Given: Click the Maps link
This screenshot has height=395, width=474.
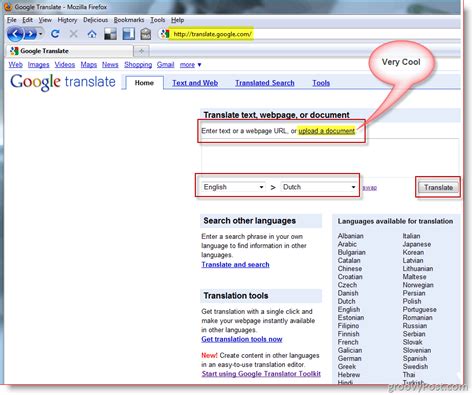Looking at the screenshot, I should click(x=89, y=65).
